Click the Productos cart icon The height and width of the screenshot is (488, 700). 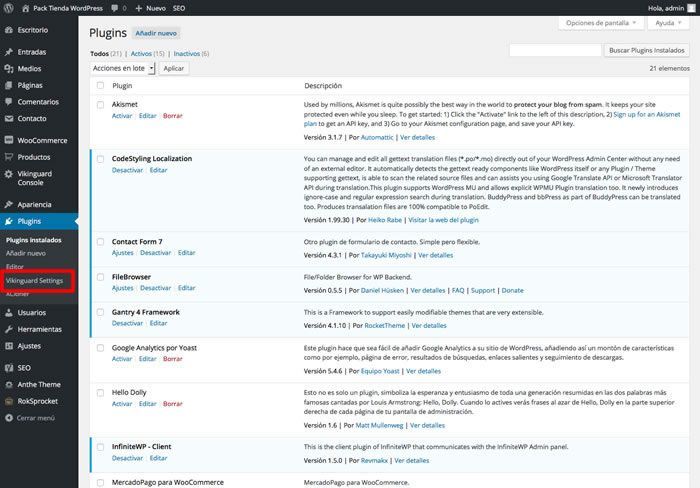point(8,157)
